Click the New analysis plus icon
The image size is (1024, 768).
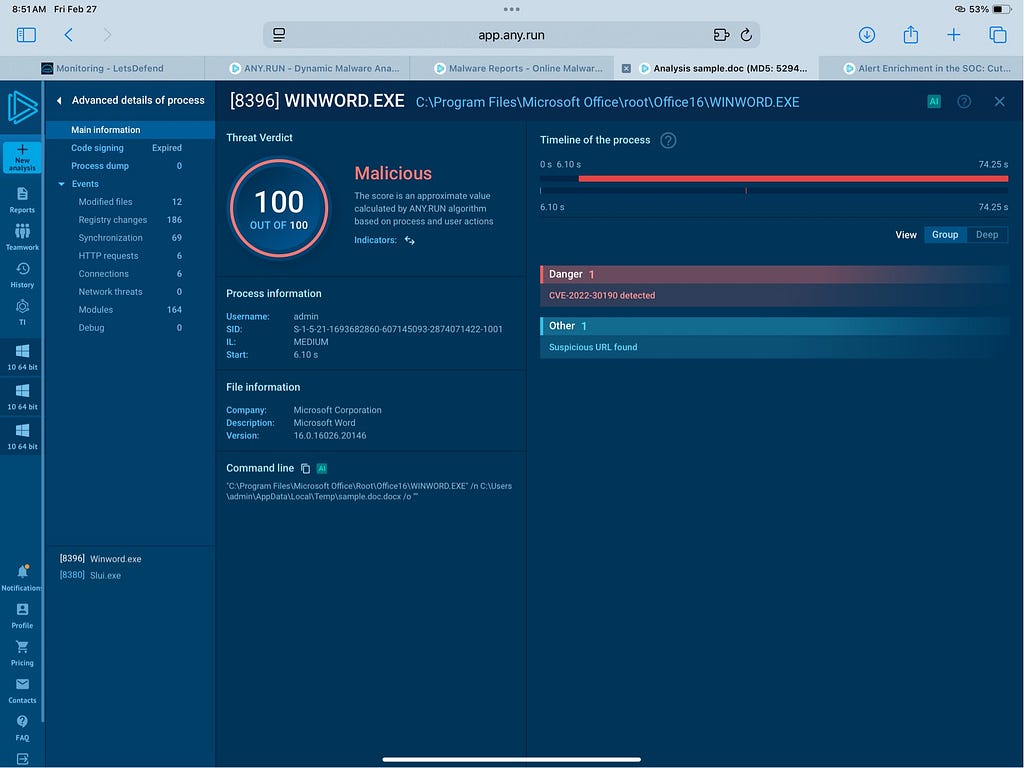[x=22, y=150]
